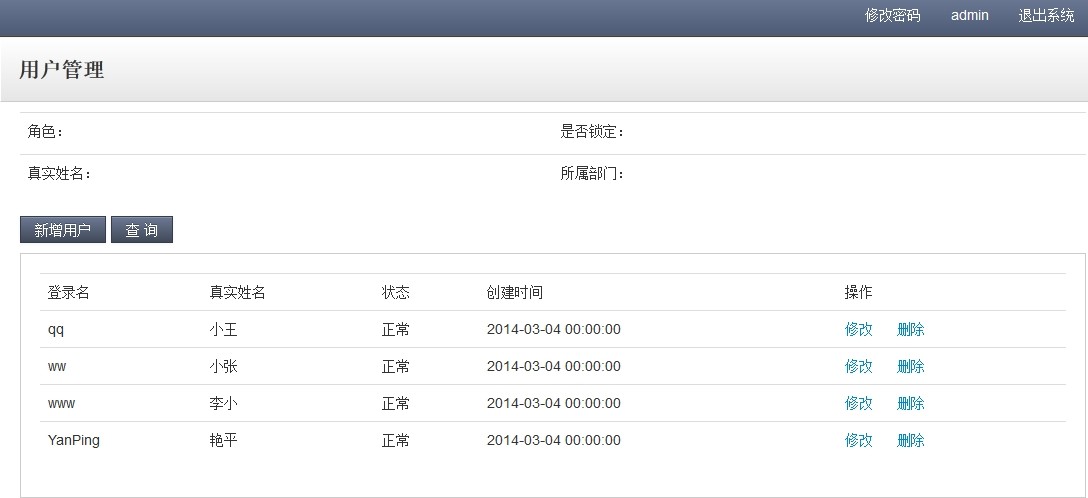Screen dimensions: 1088x498
Task: Click the 是否锁定 filter label
Action: [x=592, y=132]
